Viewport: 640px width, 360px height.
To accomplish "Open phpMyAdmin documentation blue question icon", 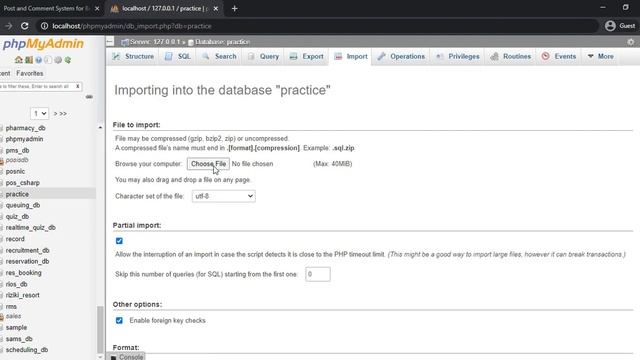I will (38, 60).
